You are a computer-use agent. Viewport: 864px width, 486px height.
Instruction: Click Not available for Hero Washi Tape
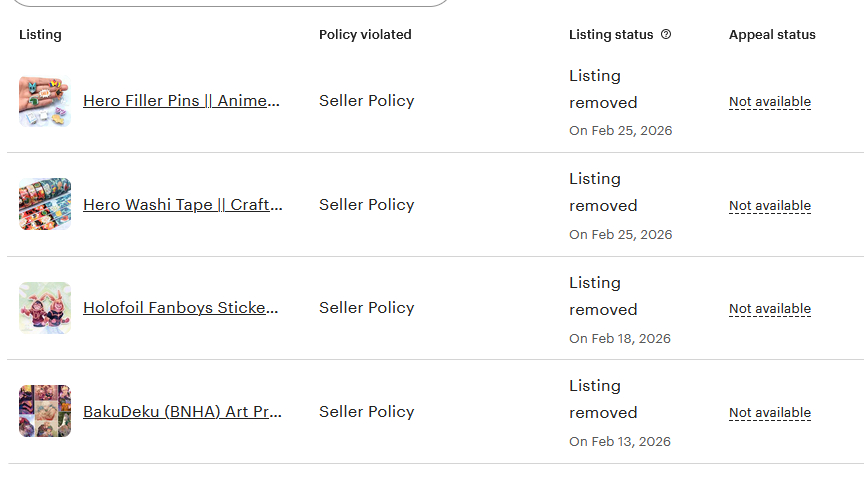[769, 206]
